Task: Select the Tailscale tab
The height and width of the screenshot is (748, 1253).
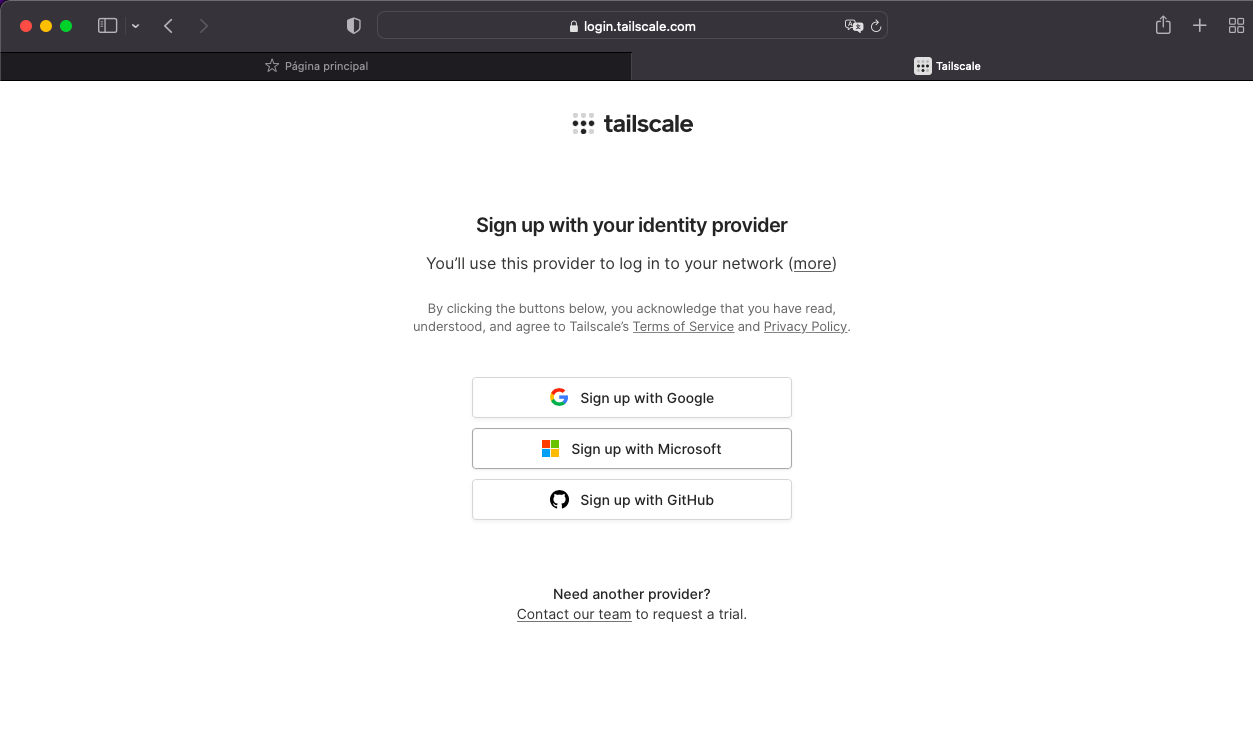Action: click(x=946, y=66)
